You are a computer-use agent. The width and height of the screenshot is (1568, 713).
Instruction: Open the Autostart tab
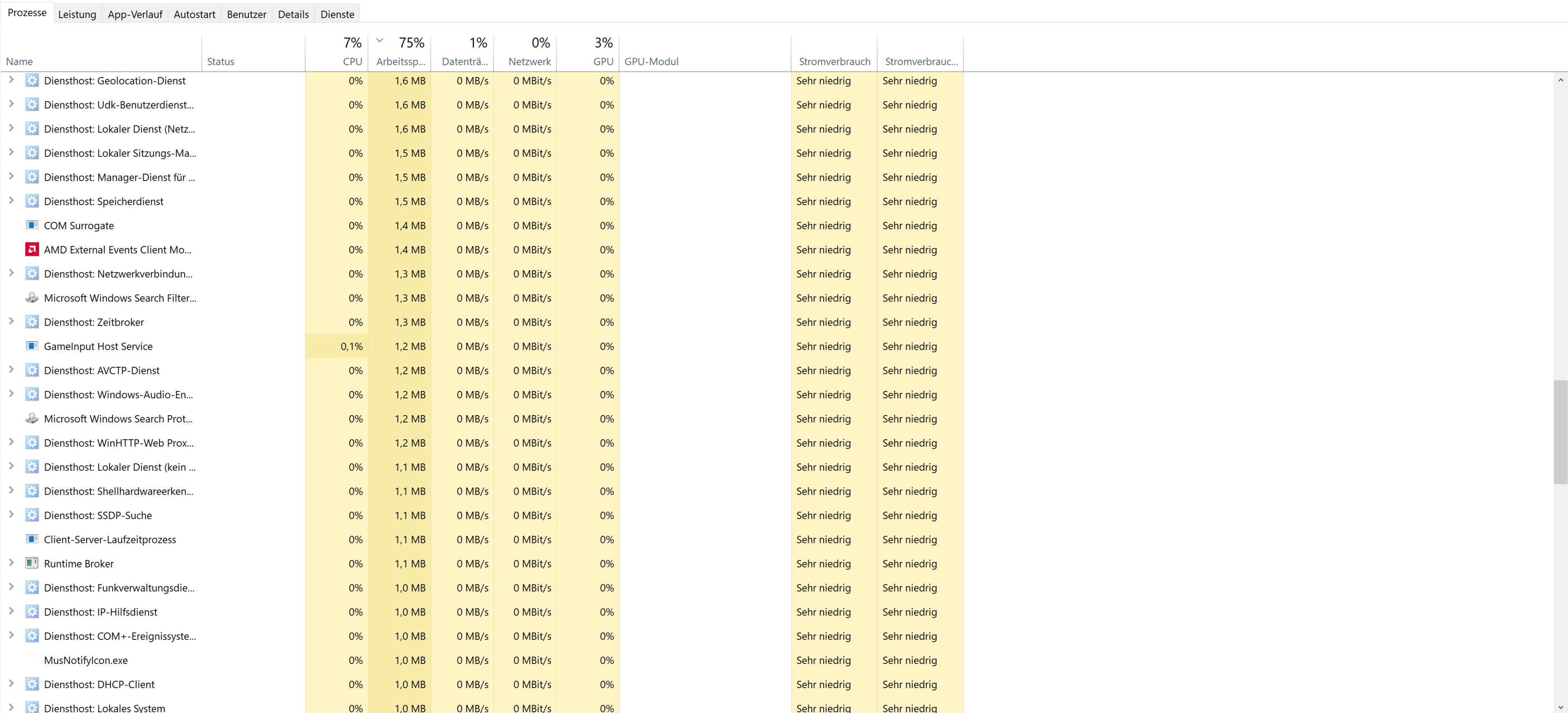click(194, 14)
